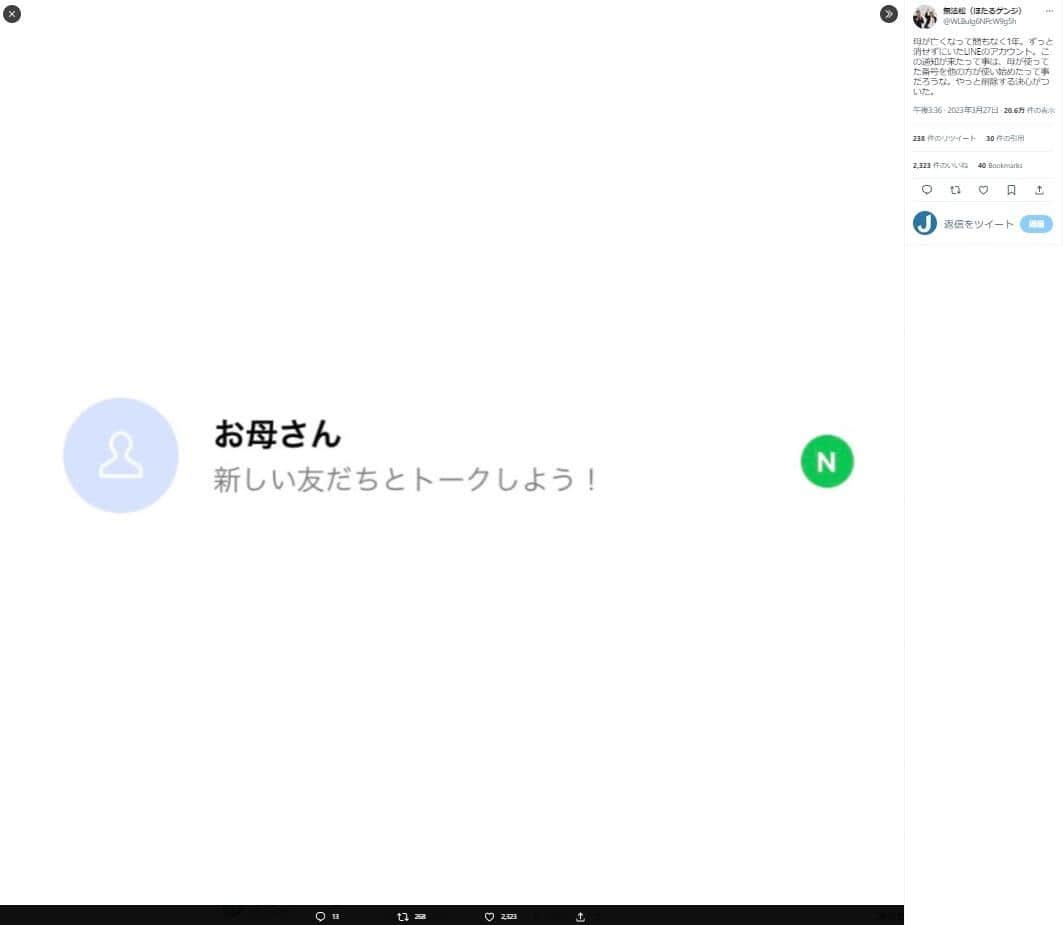Viewport: 1063px width, 925px height.
Task: Toggle the retweet arrows icon in the tweet panel
Action: point(955,190)
